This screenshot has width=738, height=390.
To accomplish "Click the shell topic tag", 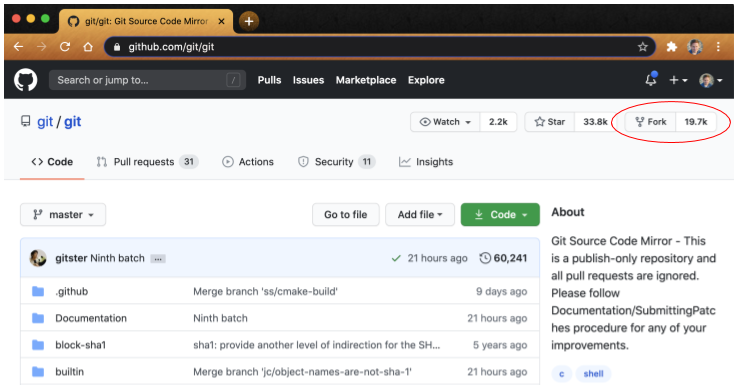I will (x=593, y=374).
